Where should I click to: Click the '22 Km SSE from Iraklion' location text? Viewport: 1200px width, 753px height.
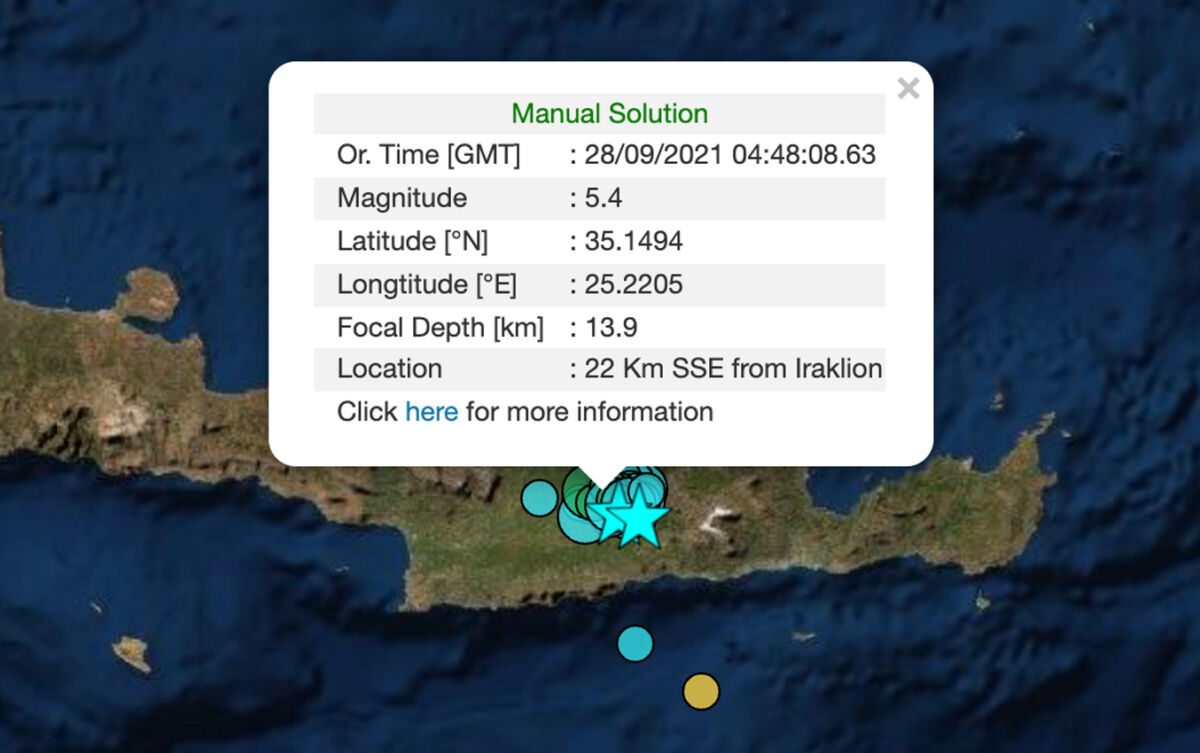tap(733, 369)
